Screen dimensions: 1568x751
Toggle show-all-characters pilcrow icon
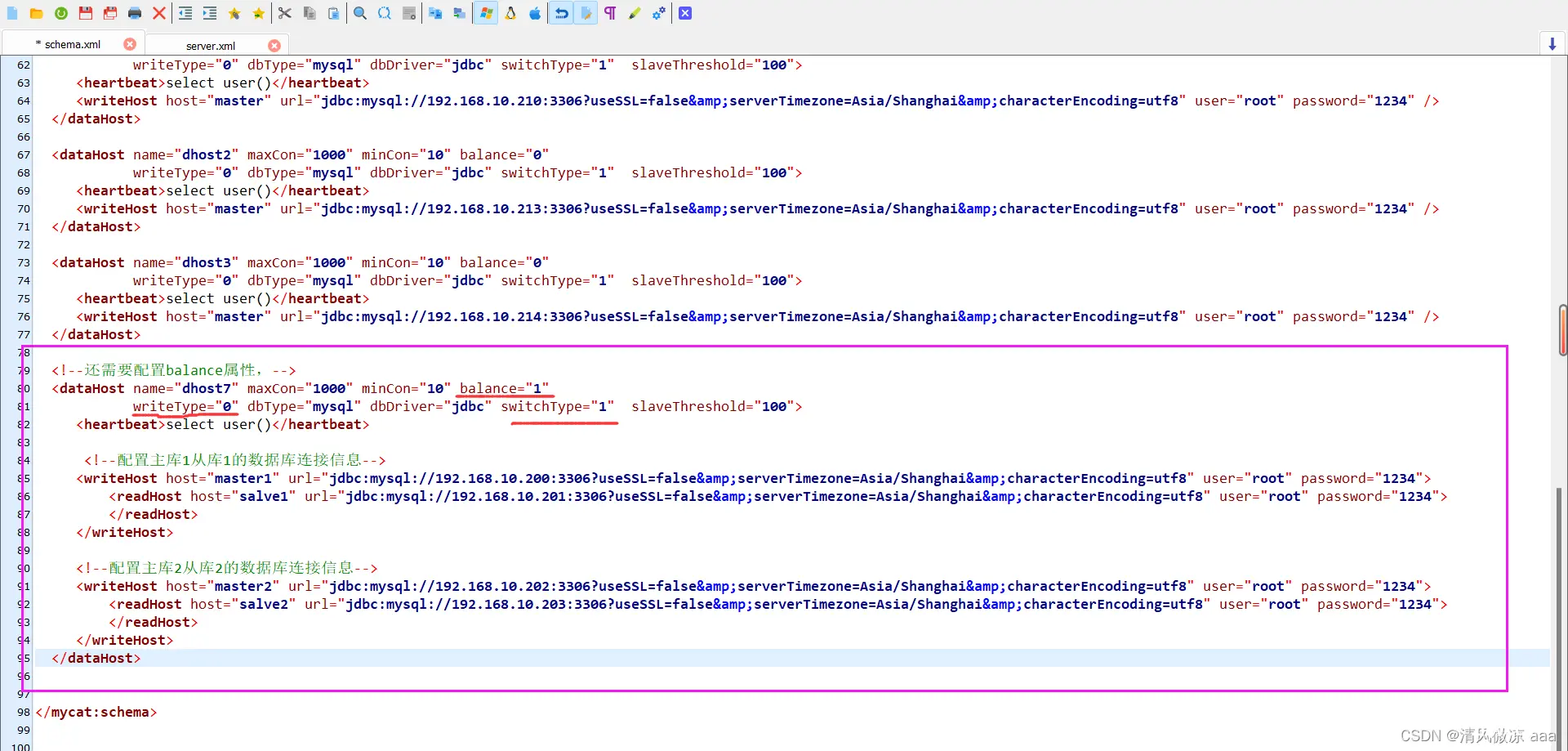(x=610, y=13)
